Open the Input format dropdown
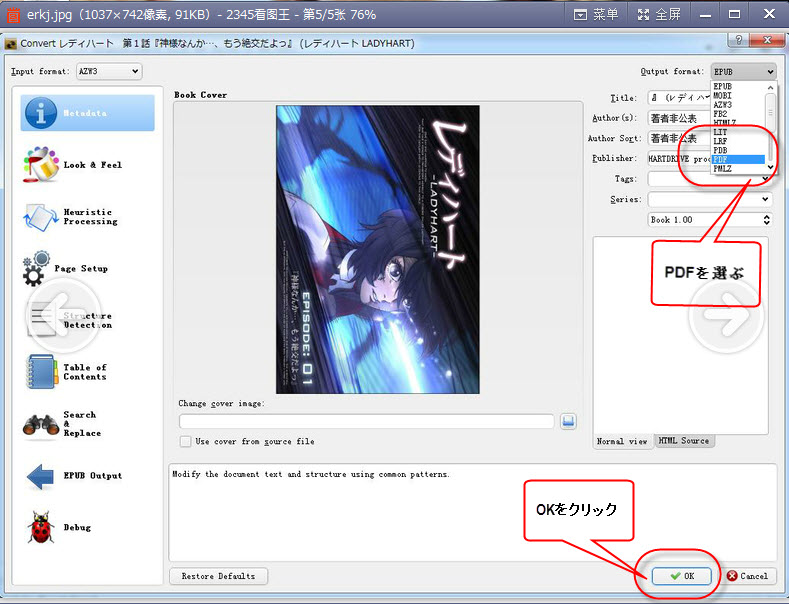Viewport: 789px width, 604px height. [109, 71]
